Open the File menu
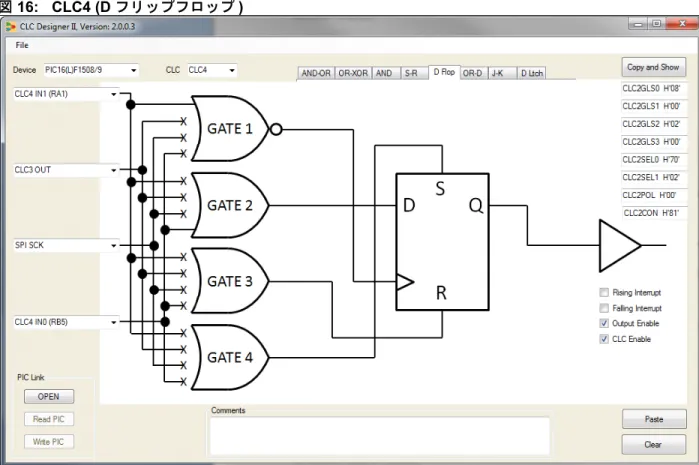 click(22, 45)
